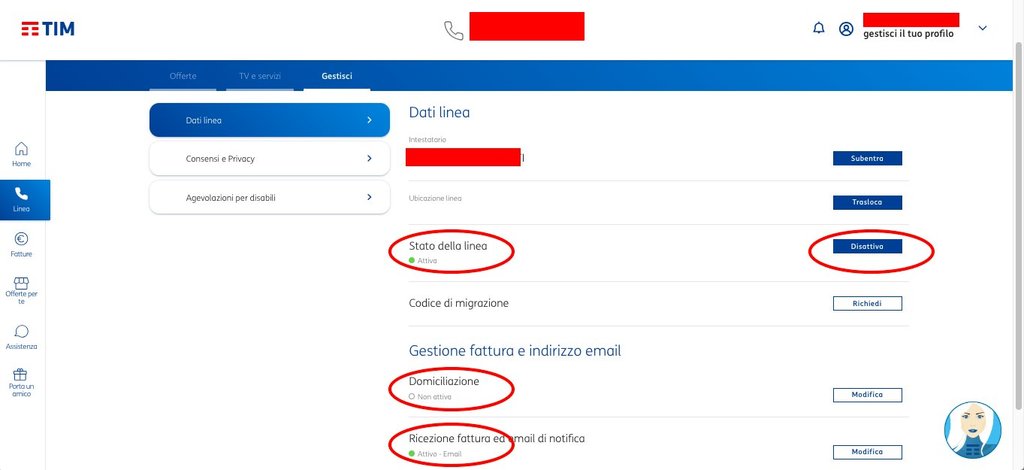This screenshot has width=1024, height=470.
Task: Open notifications bell icon
Action: click(x=818, y=28)
